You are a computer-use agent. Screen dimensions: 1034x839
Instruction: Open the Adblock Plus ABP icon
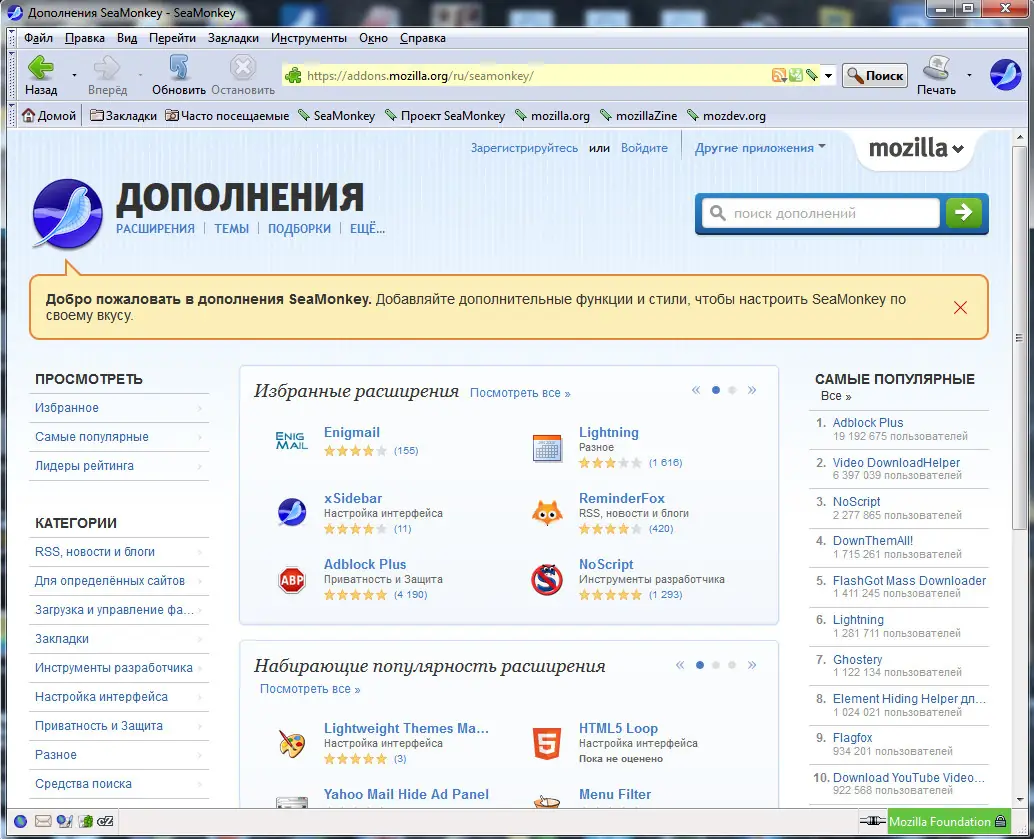pyautogui.click(x=291, y=580)
